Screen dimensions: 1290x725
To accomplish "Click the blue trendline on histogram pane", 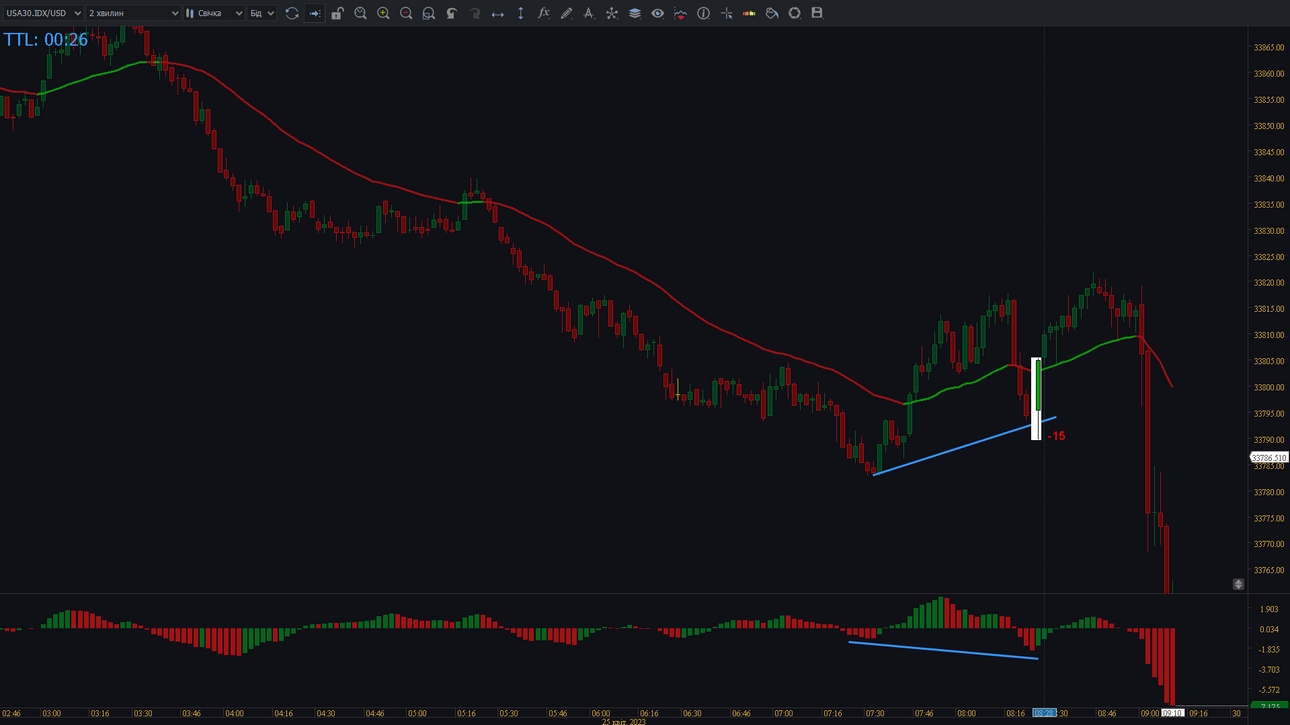I will pyautogui.click(x=943, y=650).
